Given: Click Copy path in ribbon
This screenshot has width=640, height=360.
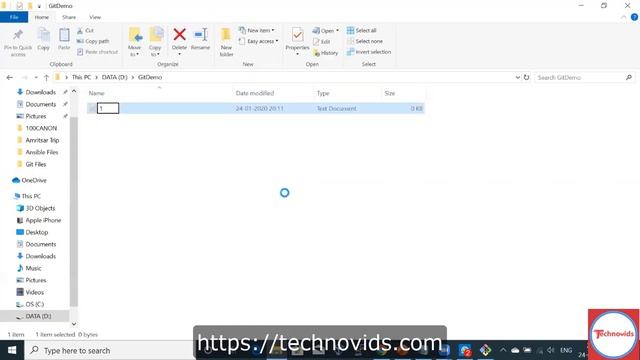Looking at the screenshot, I should (93, 41).
